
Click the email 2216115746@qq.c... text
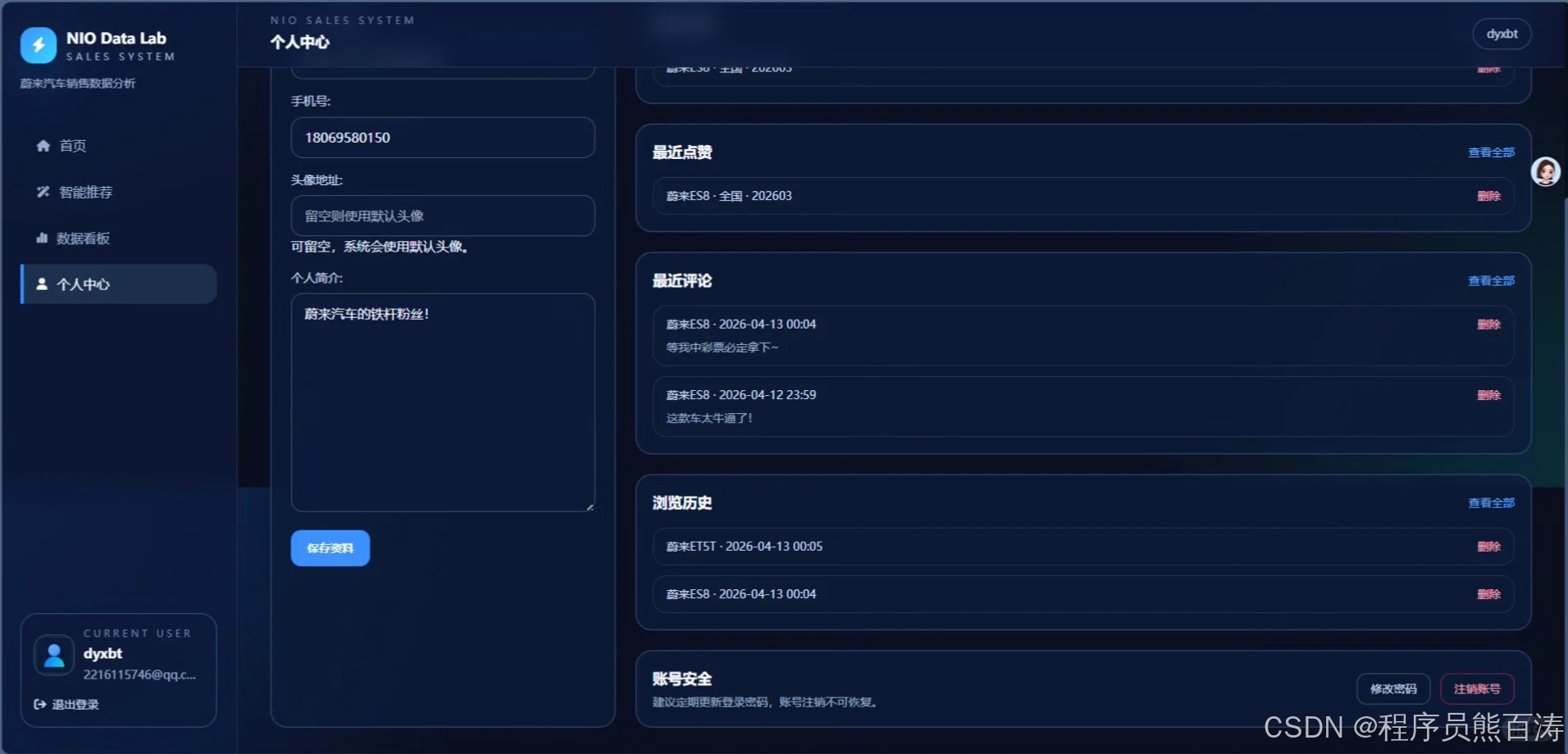[x=139, y=675]
